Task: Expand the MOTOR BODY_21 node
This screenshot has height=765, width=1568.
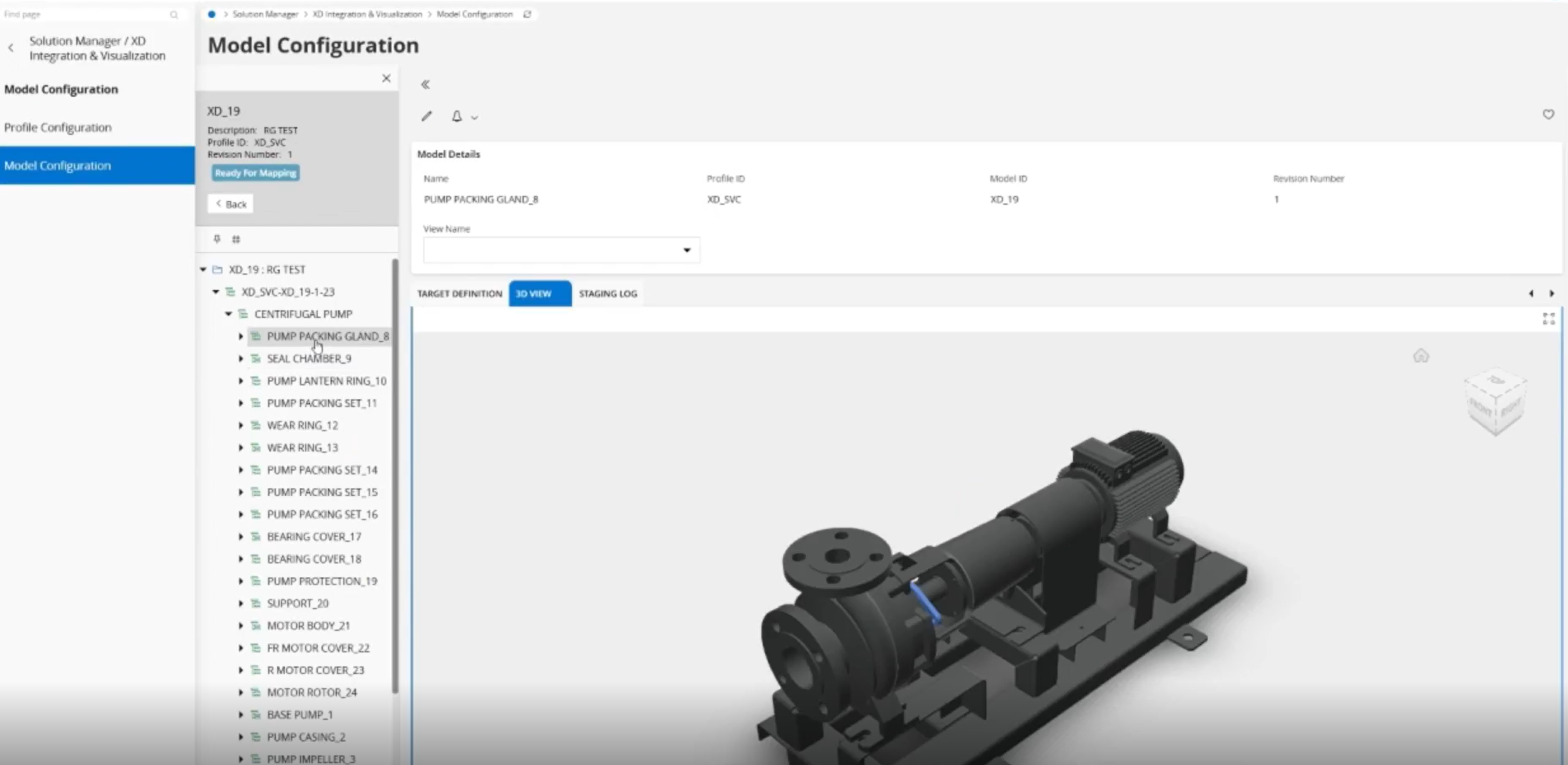Action: click(241, 626)
